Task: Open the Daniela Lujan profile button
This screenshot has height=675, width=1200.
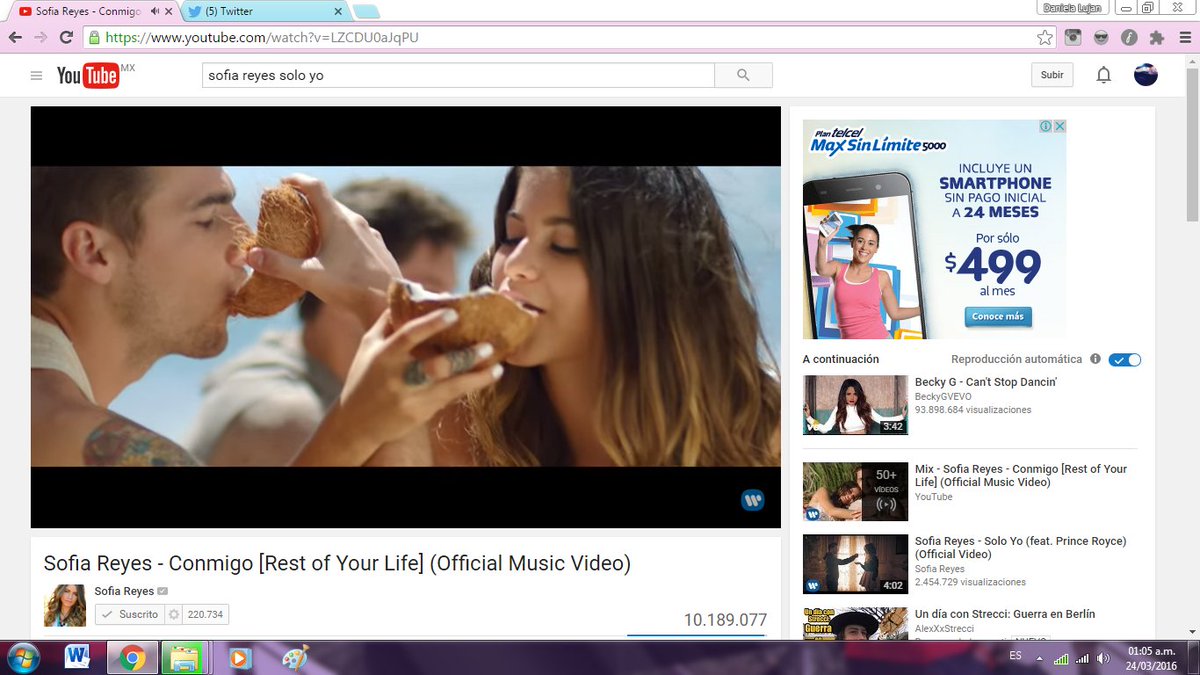Action: pos(1073,8)
